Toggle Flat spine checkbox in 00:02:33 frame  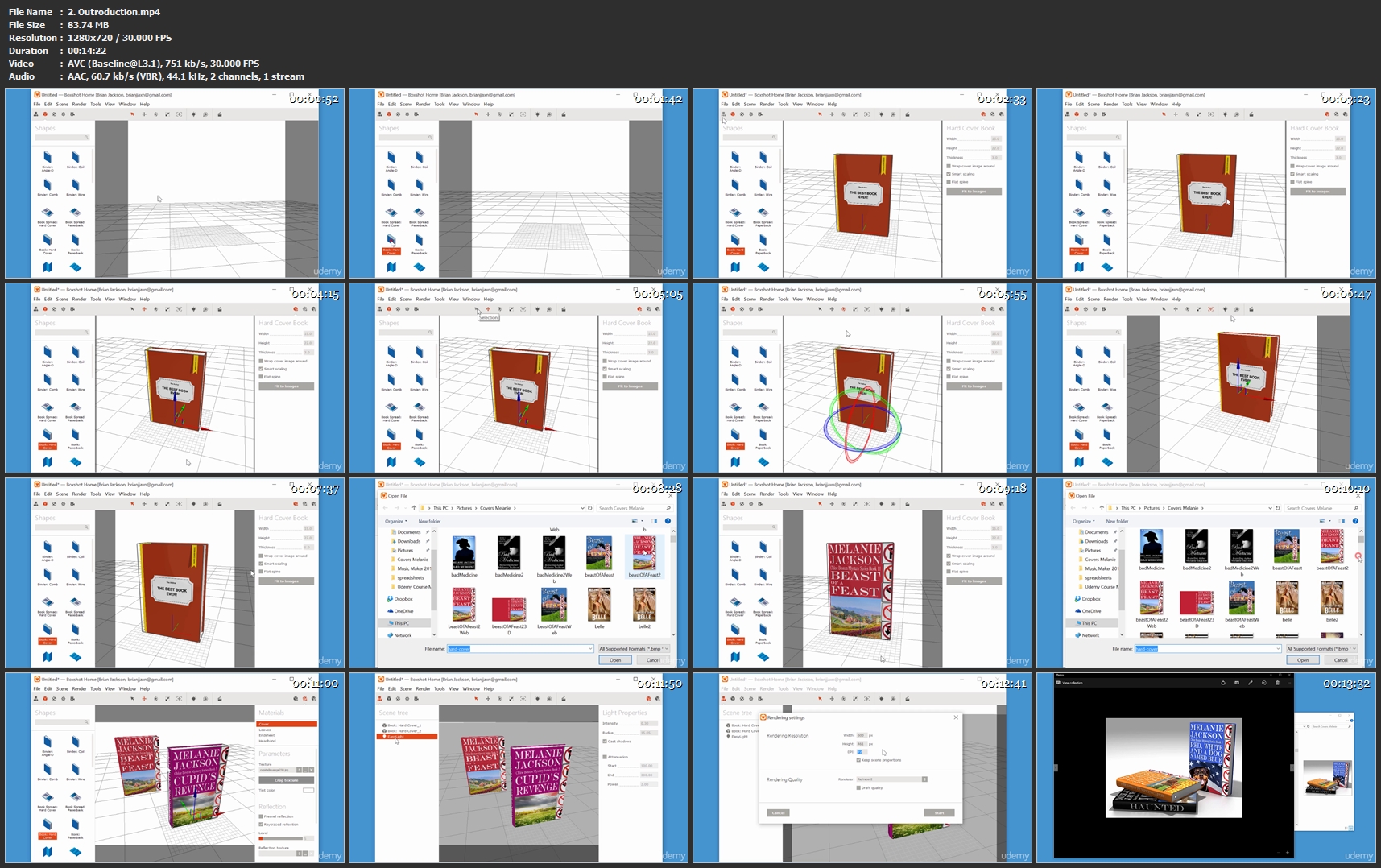coord(949,182)
